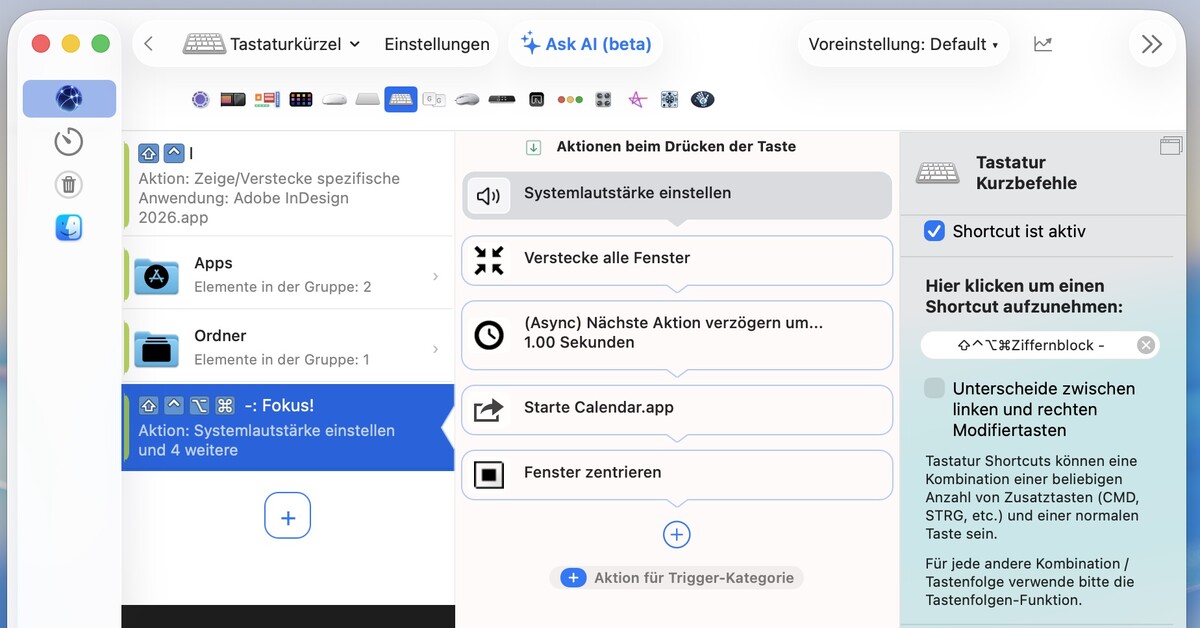Select the Notch Bar trigger type icon

(x=536, y=99)
